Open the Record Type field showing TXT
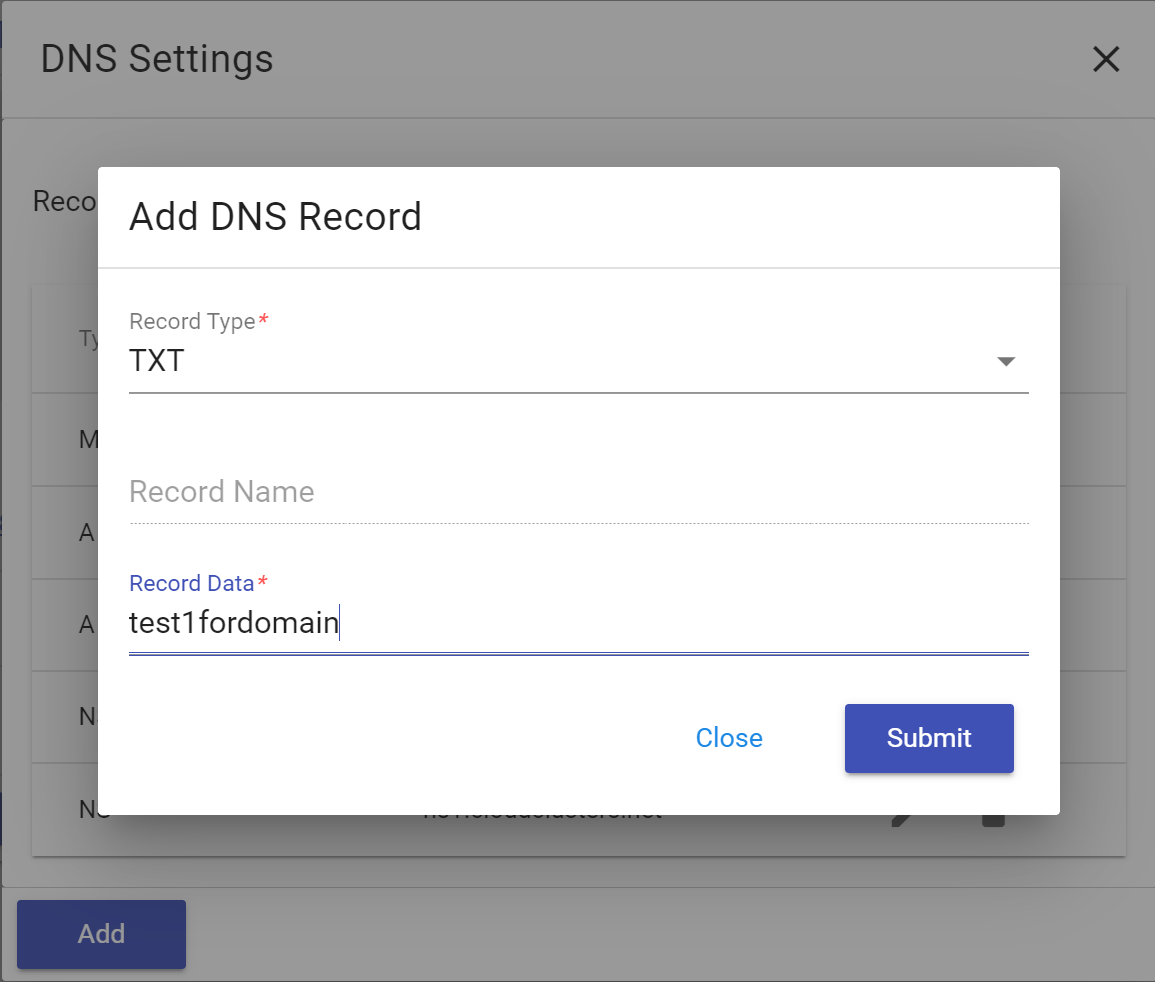This screenshot has width=1155, height=982. 560,361
